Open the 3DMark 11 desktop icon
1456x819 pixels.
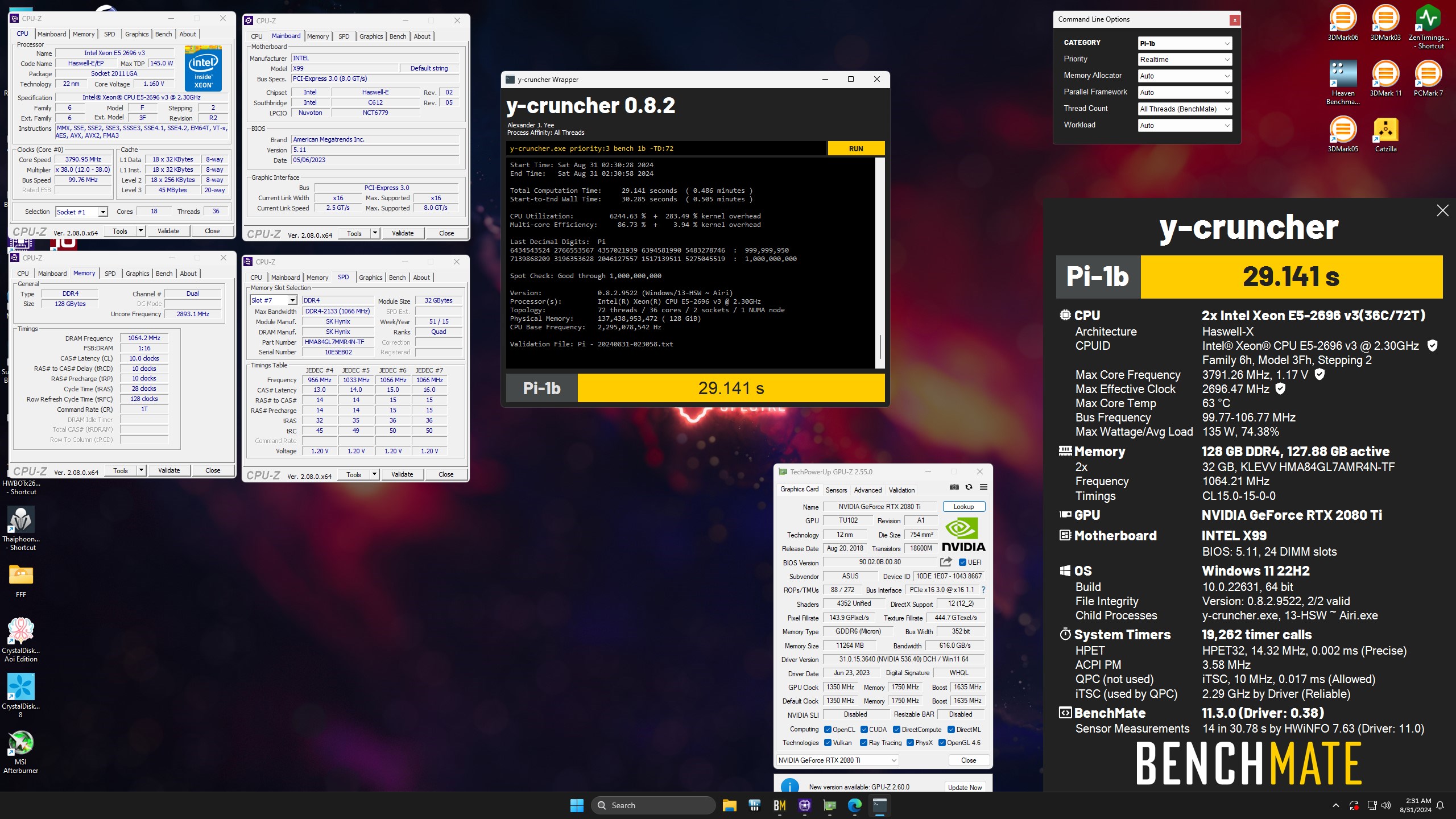[x=1385, y=78]
